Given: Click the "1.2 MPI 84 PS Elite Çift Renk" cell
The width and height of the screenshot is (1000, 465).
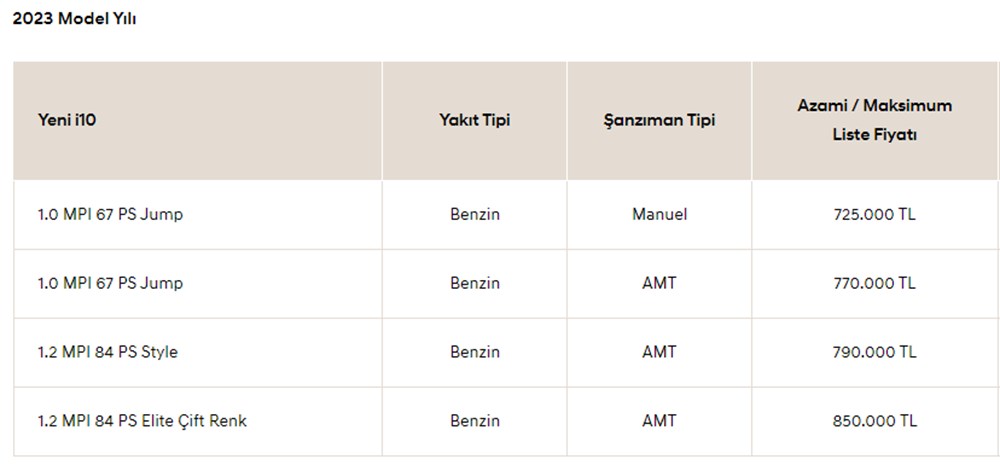Looking at the screenshot, I should click(141, 421).
